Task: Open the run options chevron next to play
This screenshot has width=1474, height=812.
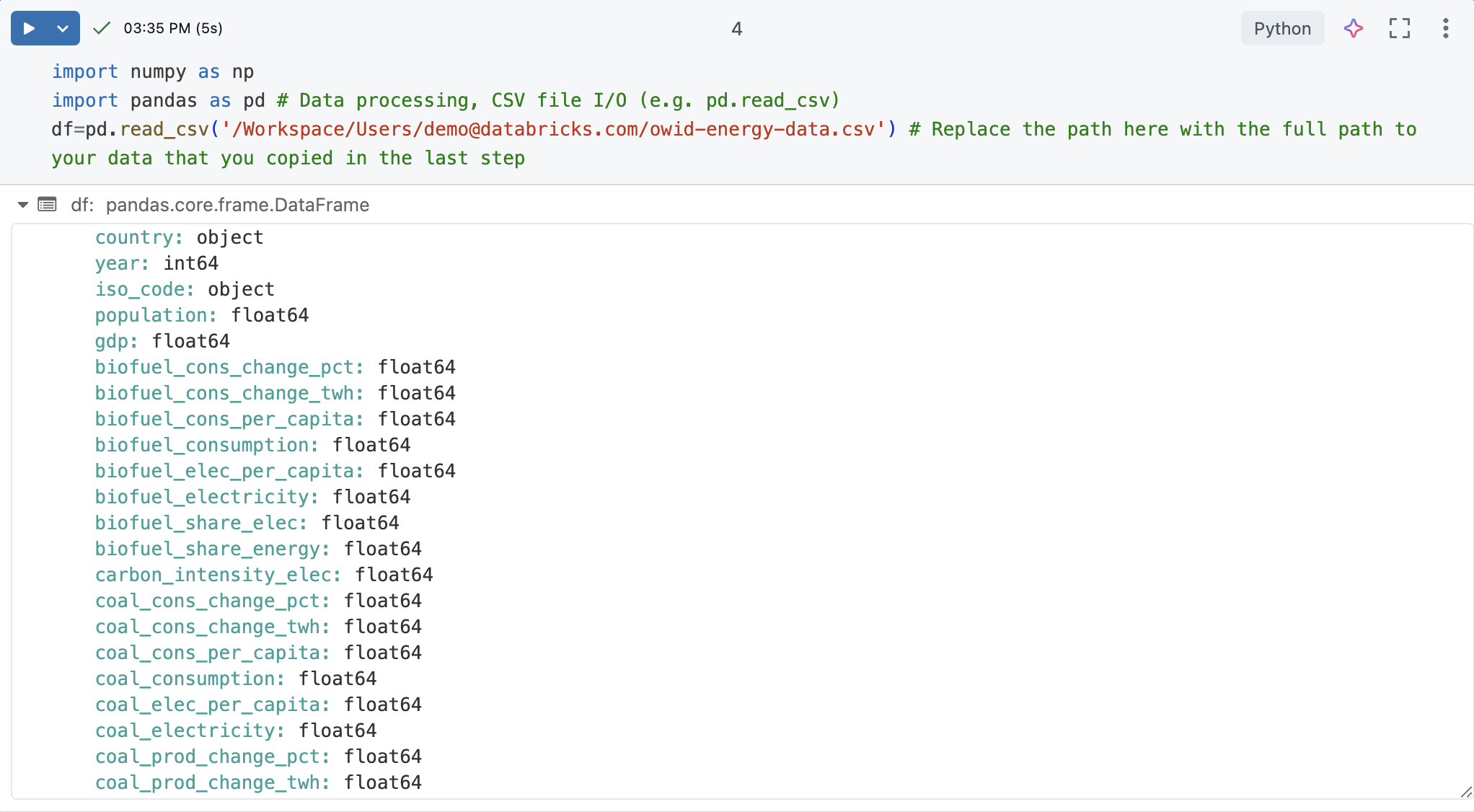Action: (x=63, y=28)
